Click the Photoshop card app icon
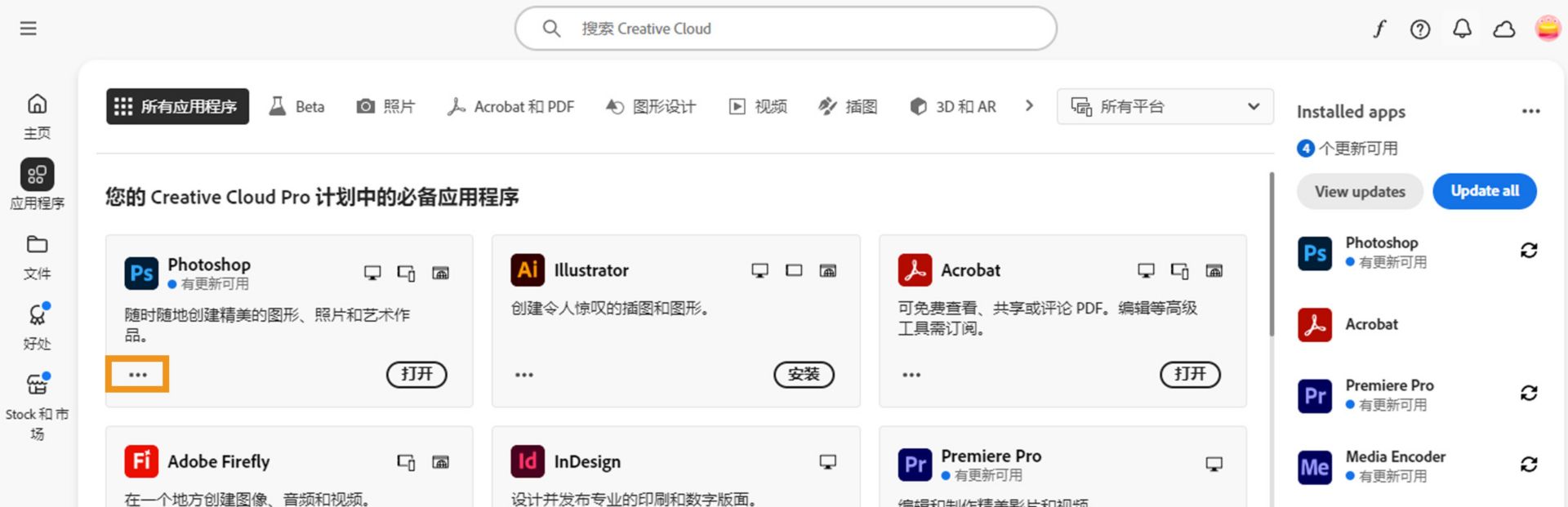The height and width of the screenshot is (507, 1568). click(x=141, y=273)
